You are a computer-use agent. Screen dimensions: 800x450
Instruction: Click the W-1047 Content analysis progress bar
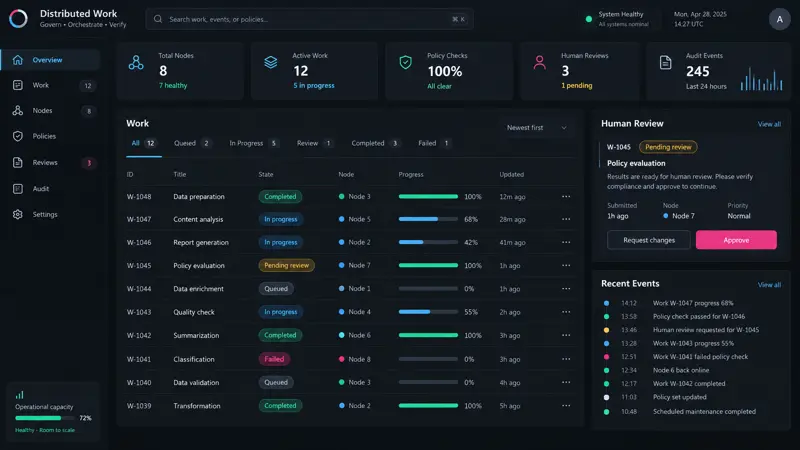pos(428,219)
